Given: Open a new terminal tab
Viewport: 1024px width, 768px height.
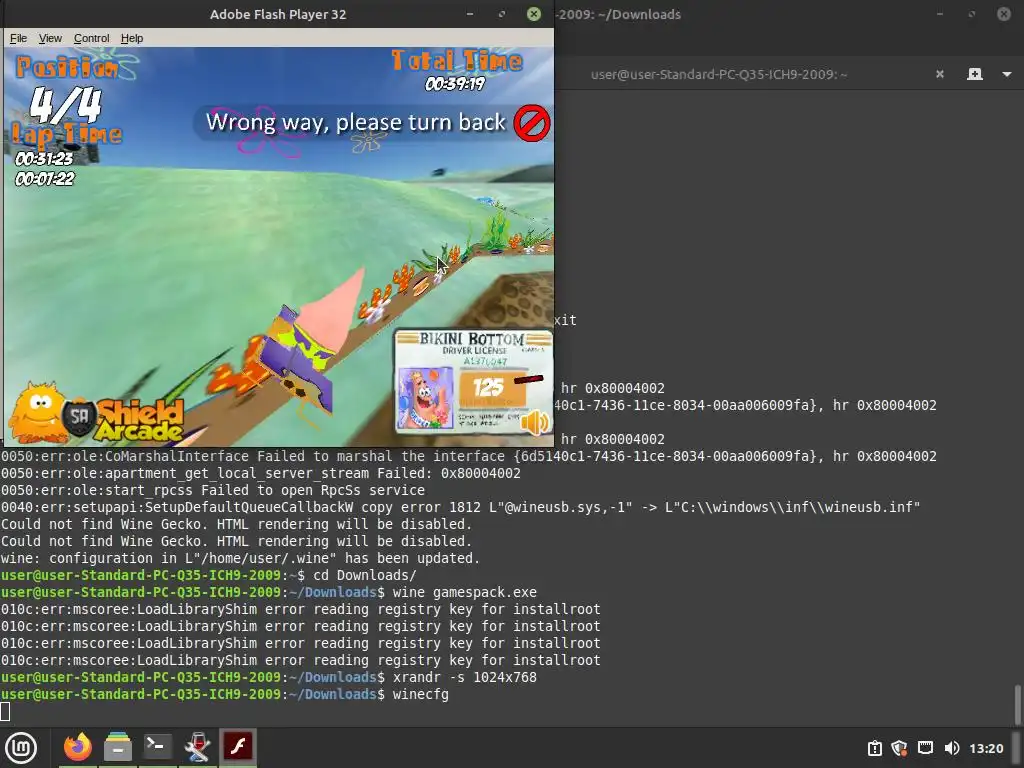Looking at the screenshot, I should [x=974, y=74].
